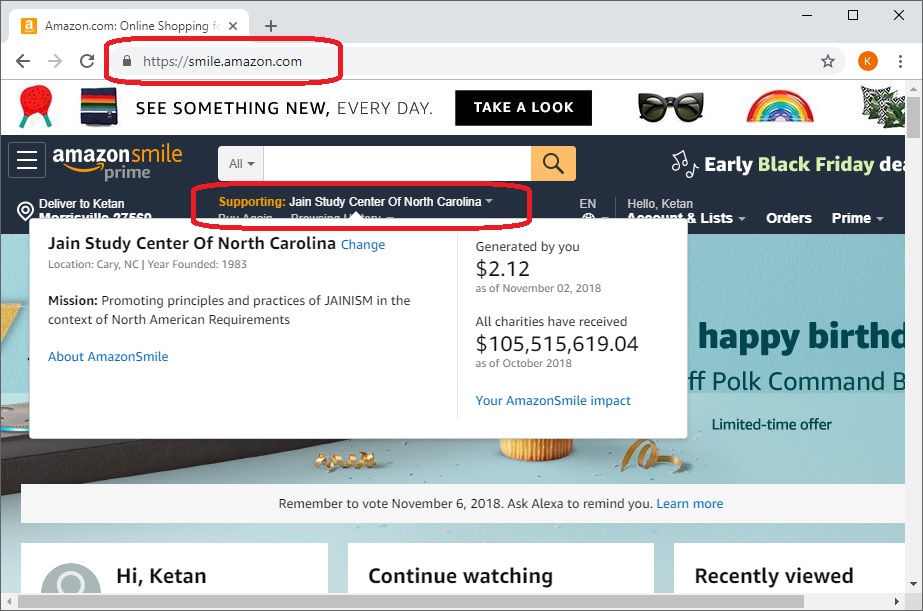Click striped blanket image in banner

point(99,107)
